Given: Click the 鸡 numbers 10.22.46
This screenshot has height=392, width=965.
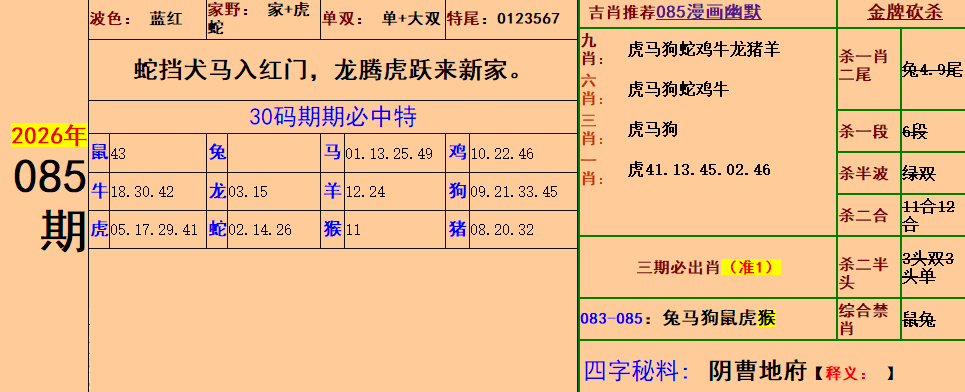Looking at the screenshot, I should (x=502, y=154).
